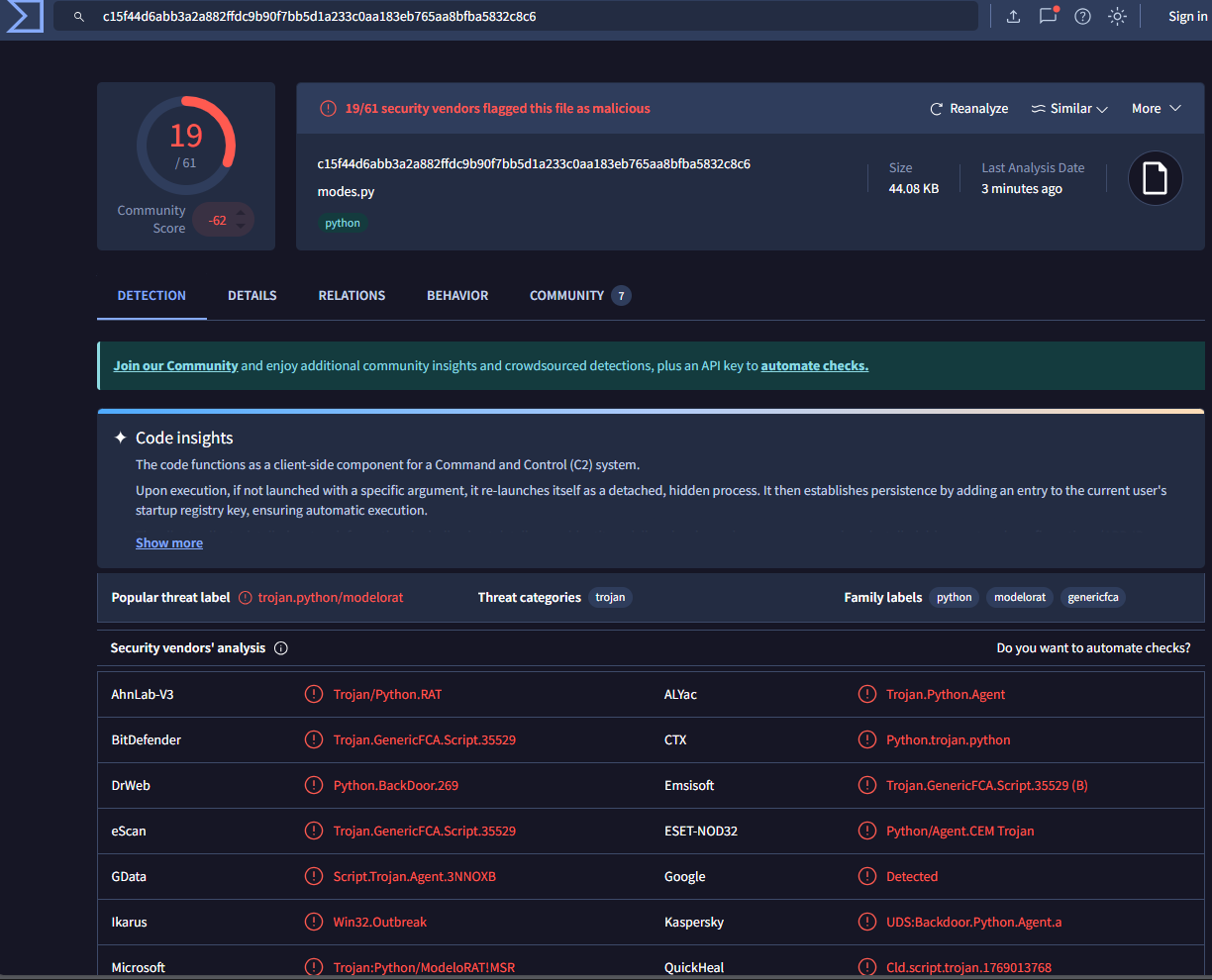Viewport: 1212px width, 980px height.
Task: Click the Sign in link
Action: click(1187, 16)
